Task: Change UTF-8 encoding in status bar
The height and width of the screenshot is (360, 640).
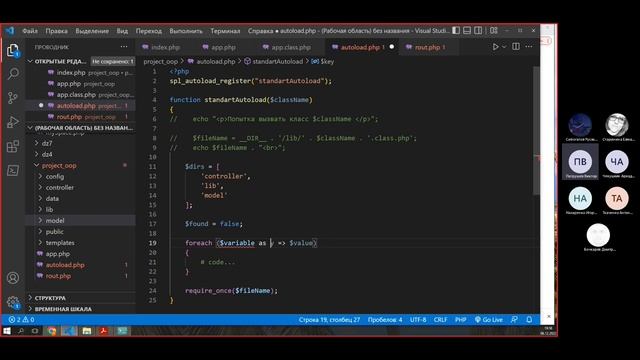Action: pos(418,320)
